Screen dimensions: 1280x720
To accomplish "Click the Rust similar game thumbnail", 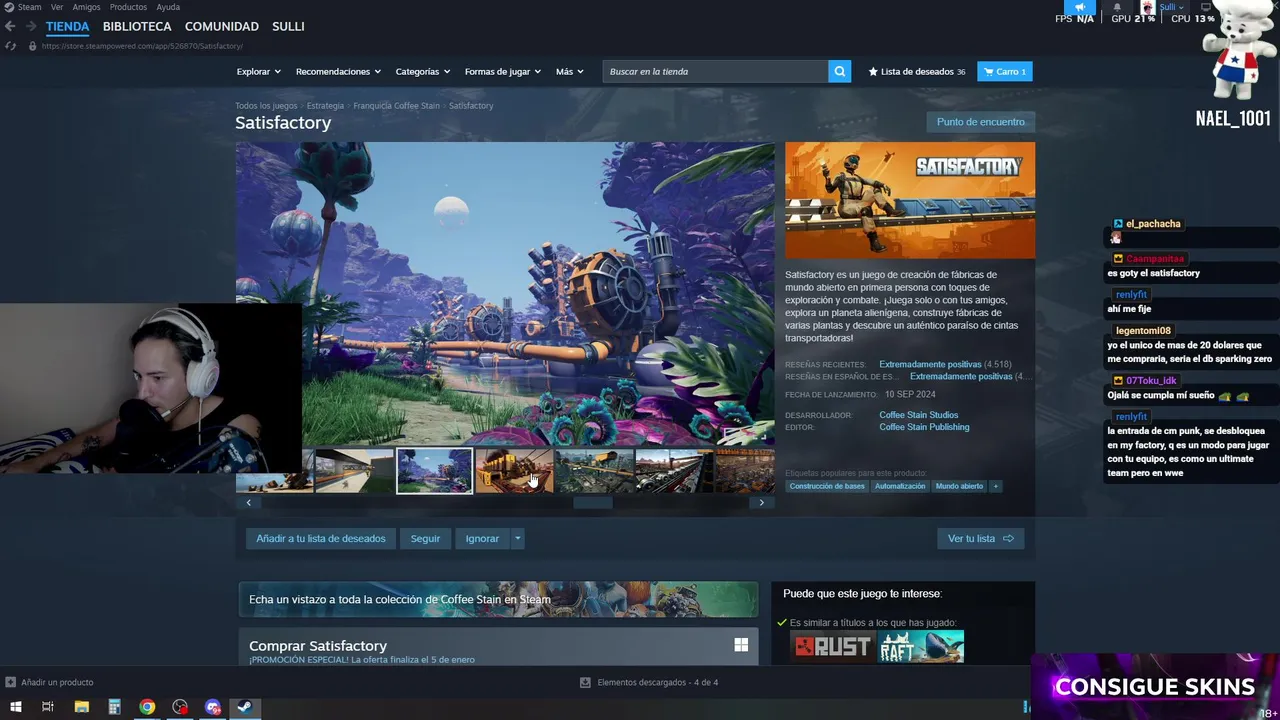I will 832,647.
